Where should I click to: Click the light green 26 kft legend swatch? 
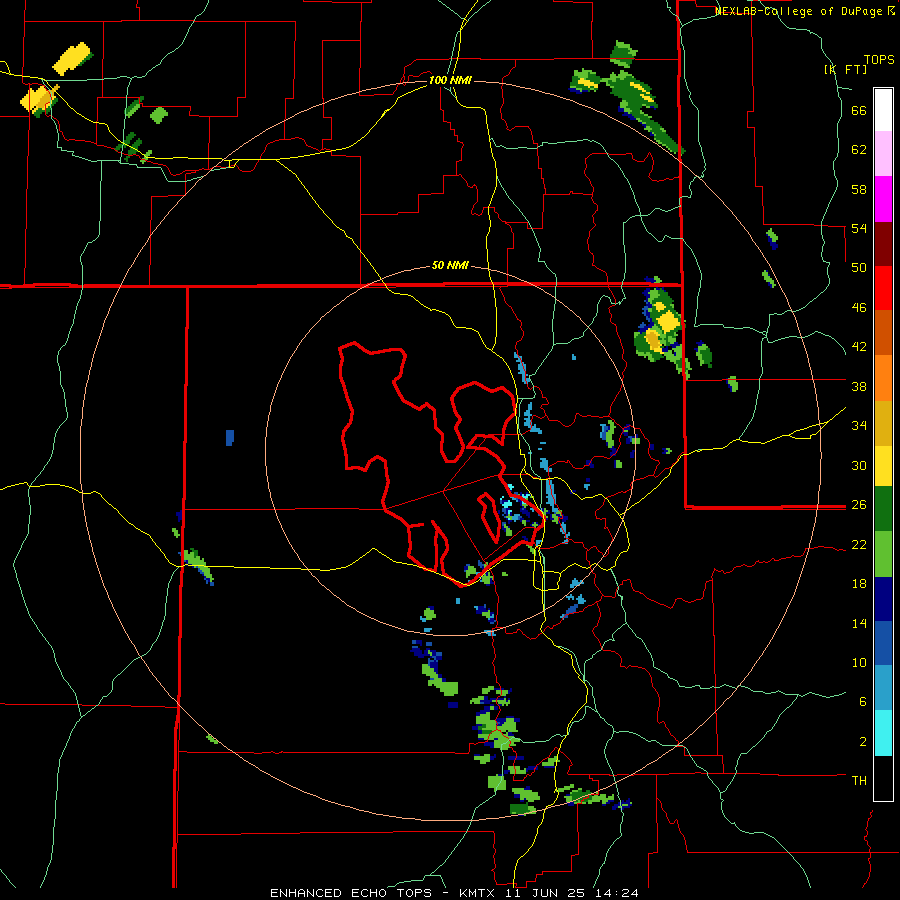[x=883, y=554]
